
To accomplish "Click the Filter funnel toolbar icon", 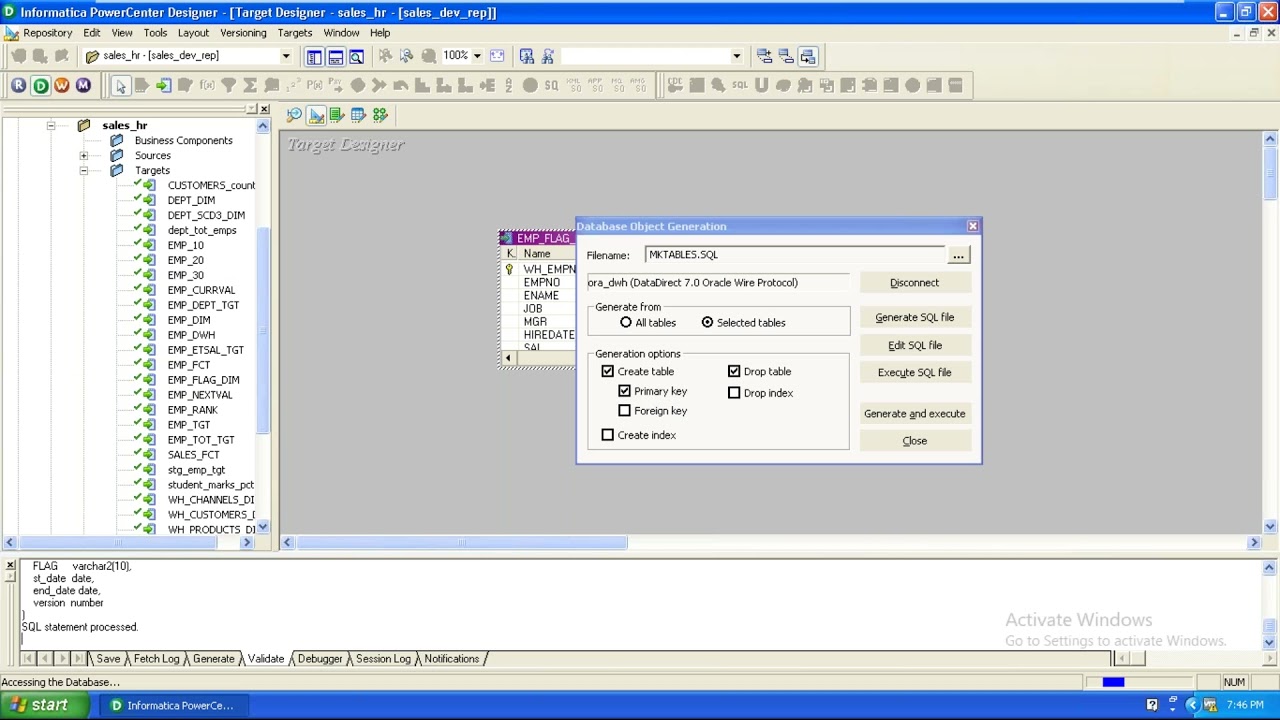I will pos(228,86).
